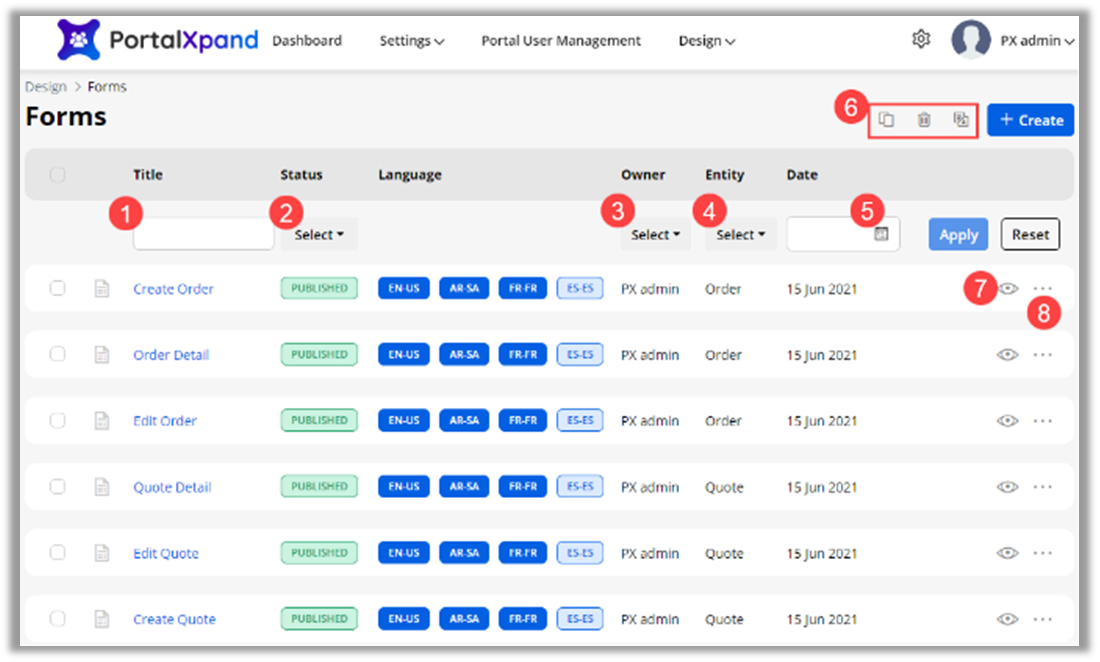Screen dimensions: 1100x662
Task: Open three-dot menu for Order Detail row
Action: click(1043, 355)
